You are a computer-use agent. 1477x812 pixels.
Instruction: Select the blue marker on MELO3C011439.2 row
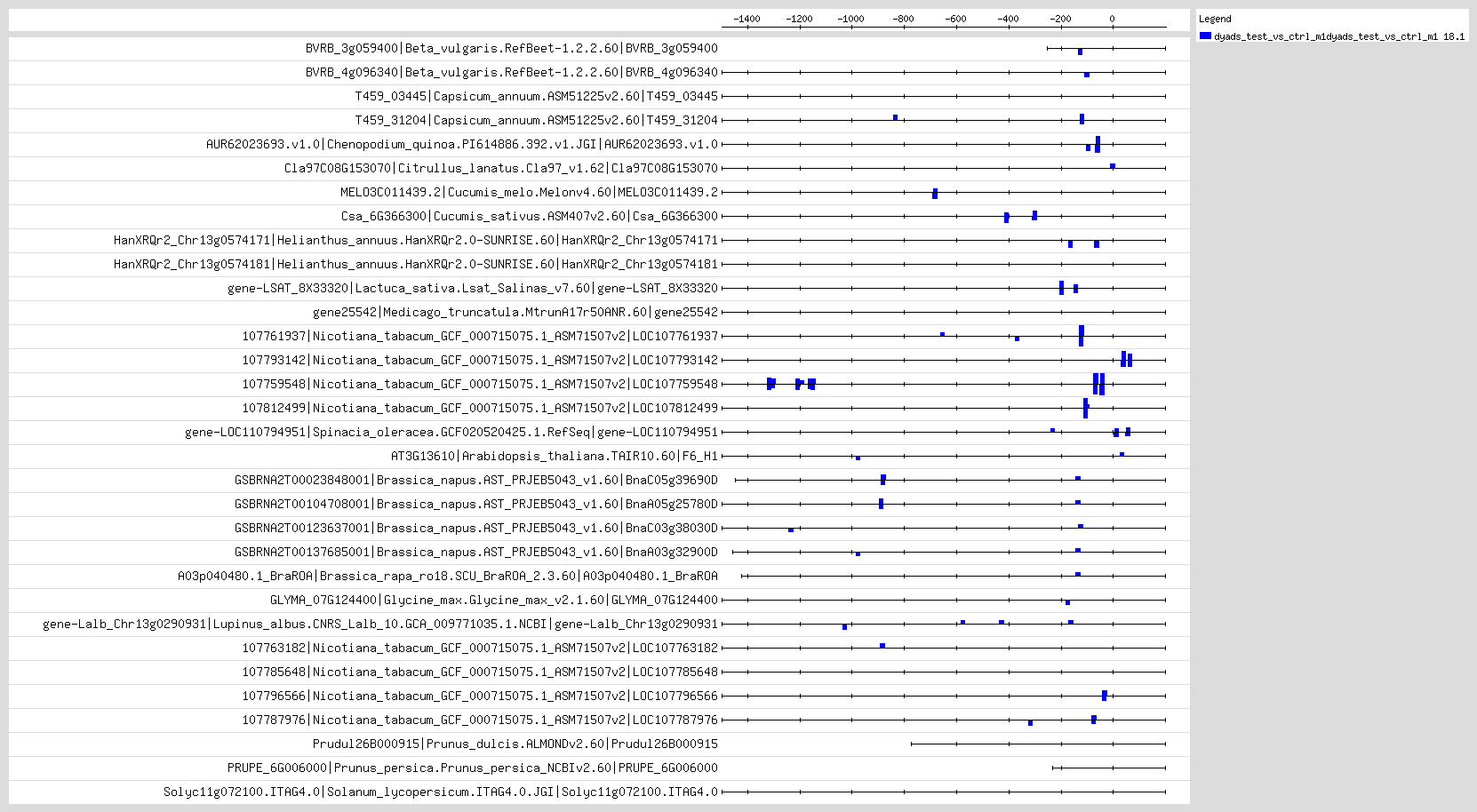[935, 194]
